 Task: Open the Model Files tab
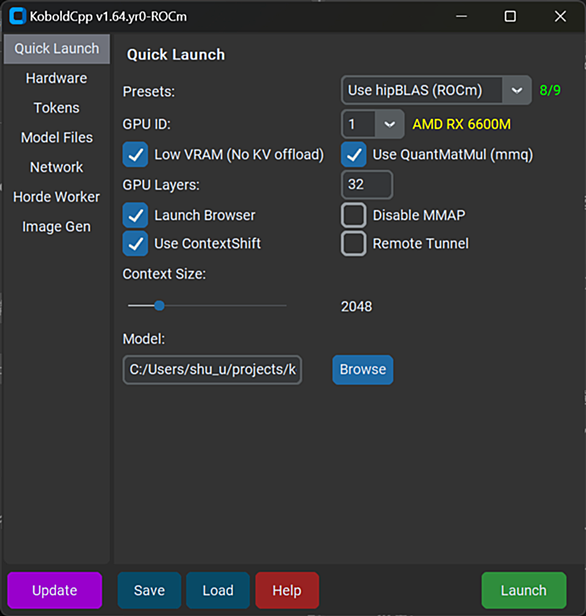[x=57, y=138]
